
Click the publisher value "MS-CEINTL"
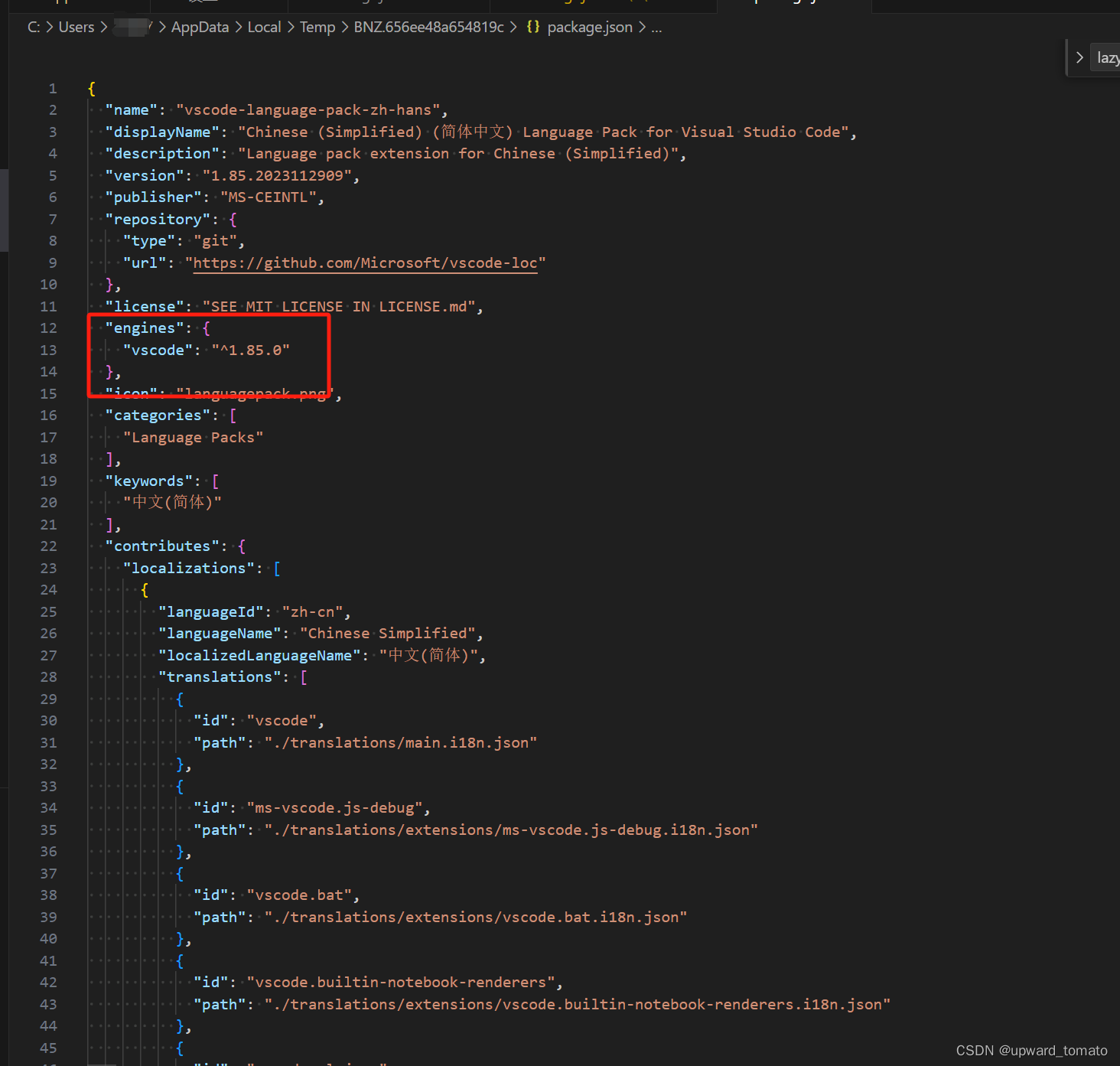269,197
